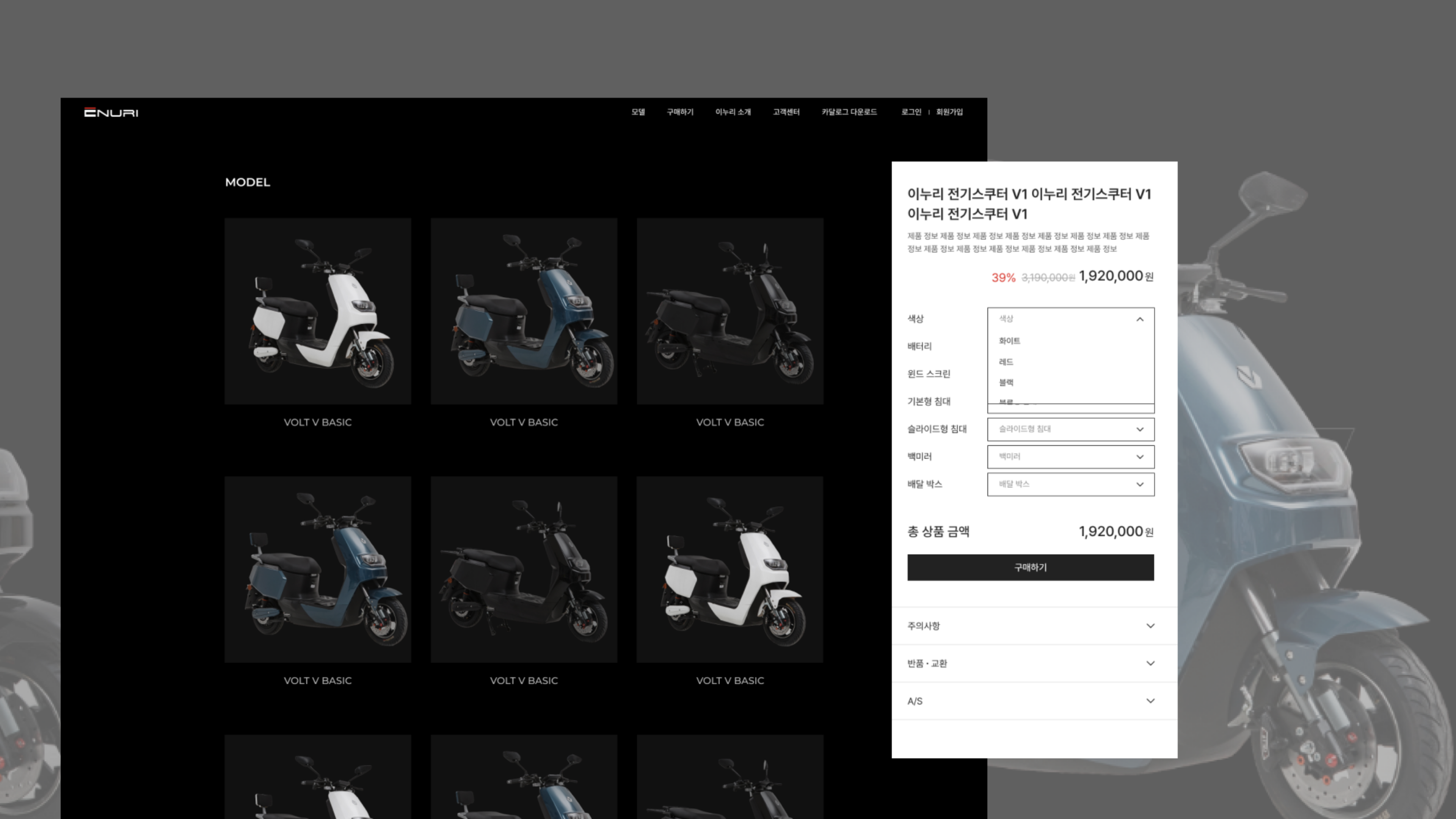Select the black scooter thumbnail in the first row

point(730,311)
